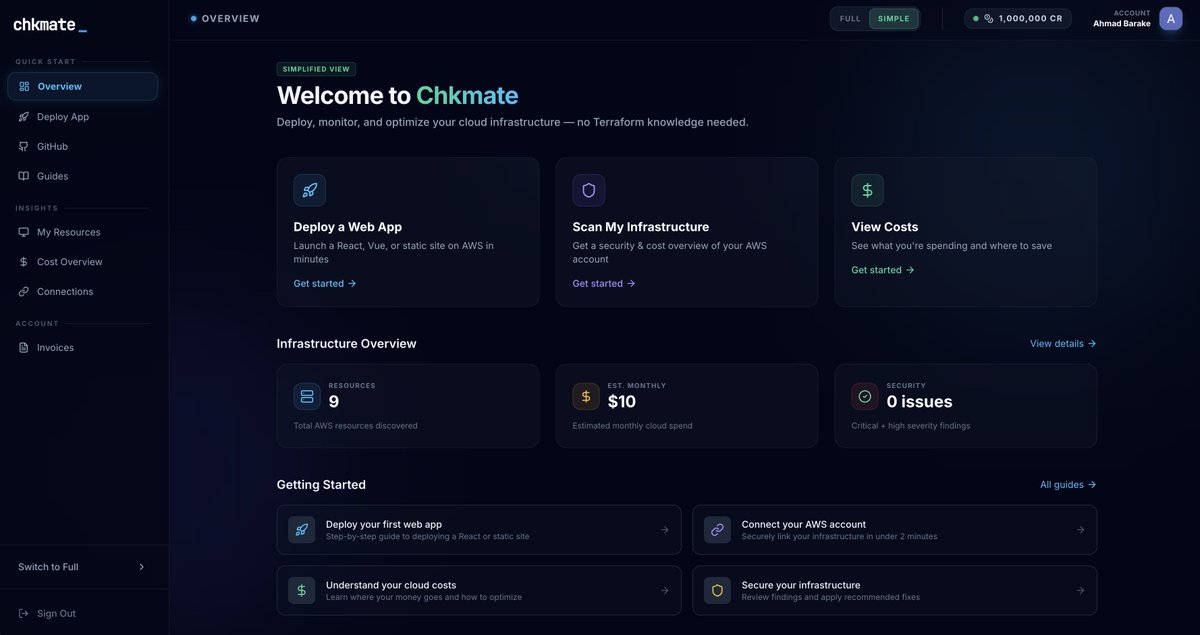Click the dollar icon in Est. Monthly card
Image resolution: width=1200 pixels, height=635 pixels.
coord(586,396)
